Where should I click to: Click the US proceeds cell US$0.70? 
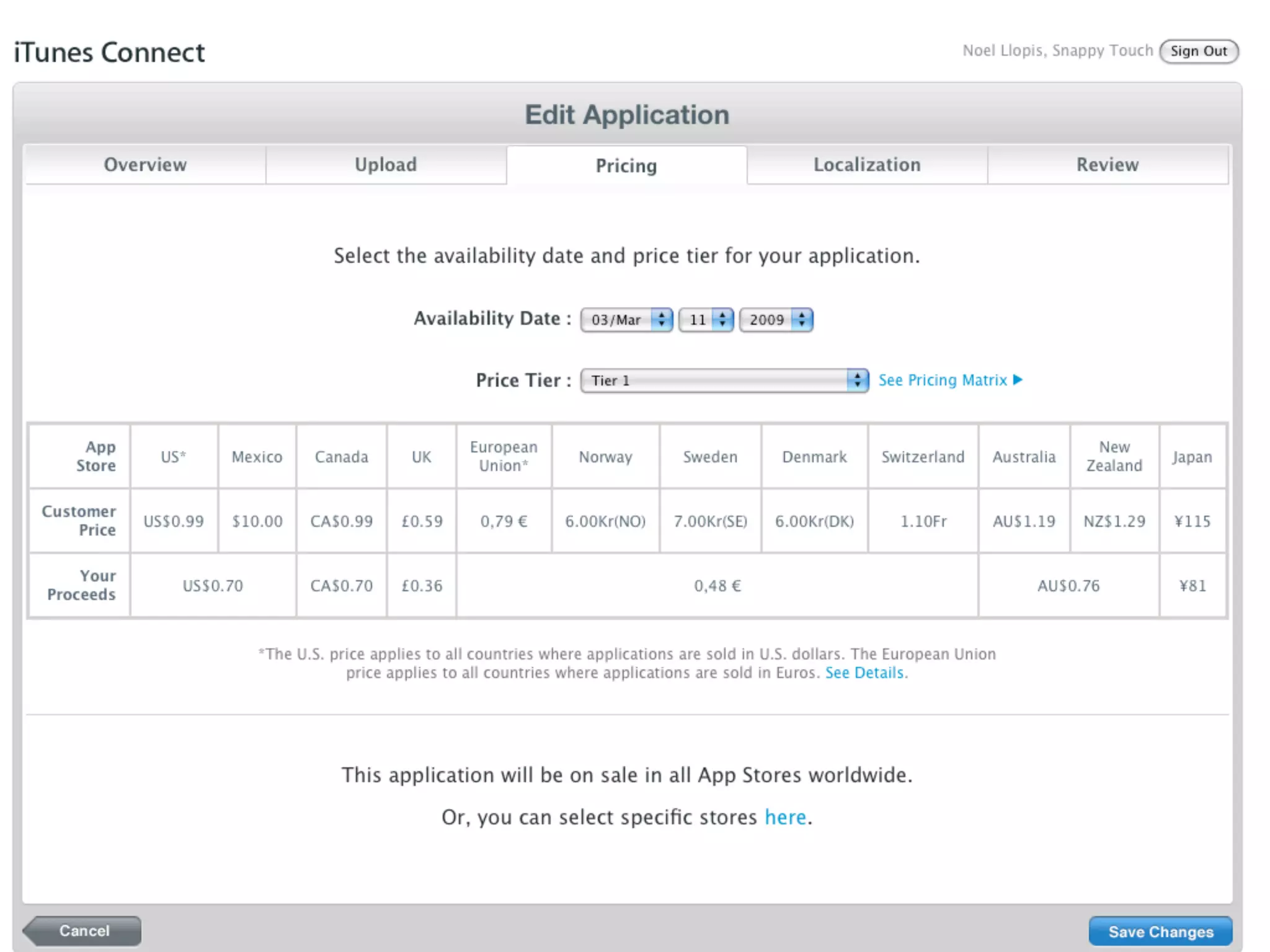(213, 586)
